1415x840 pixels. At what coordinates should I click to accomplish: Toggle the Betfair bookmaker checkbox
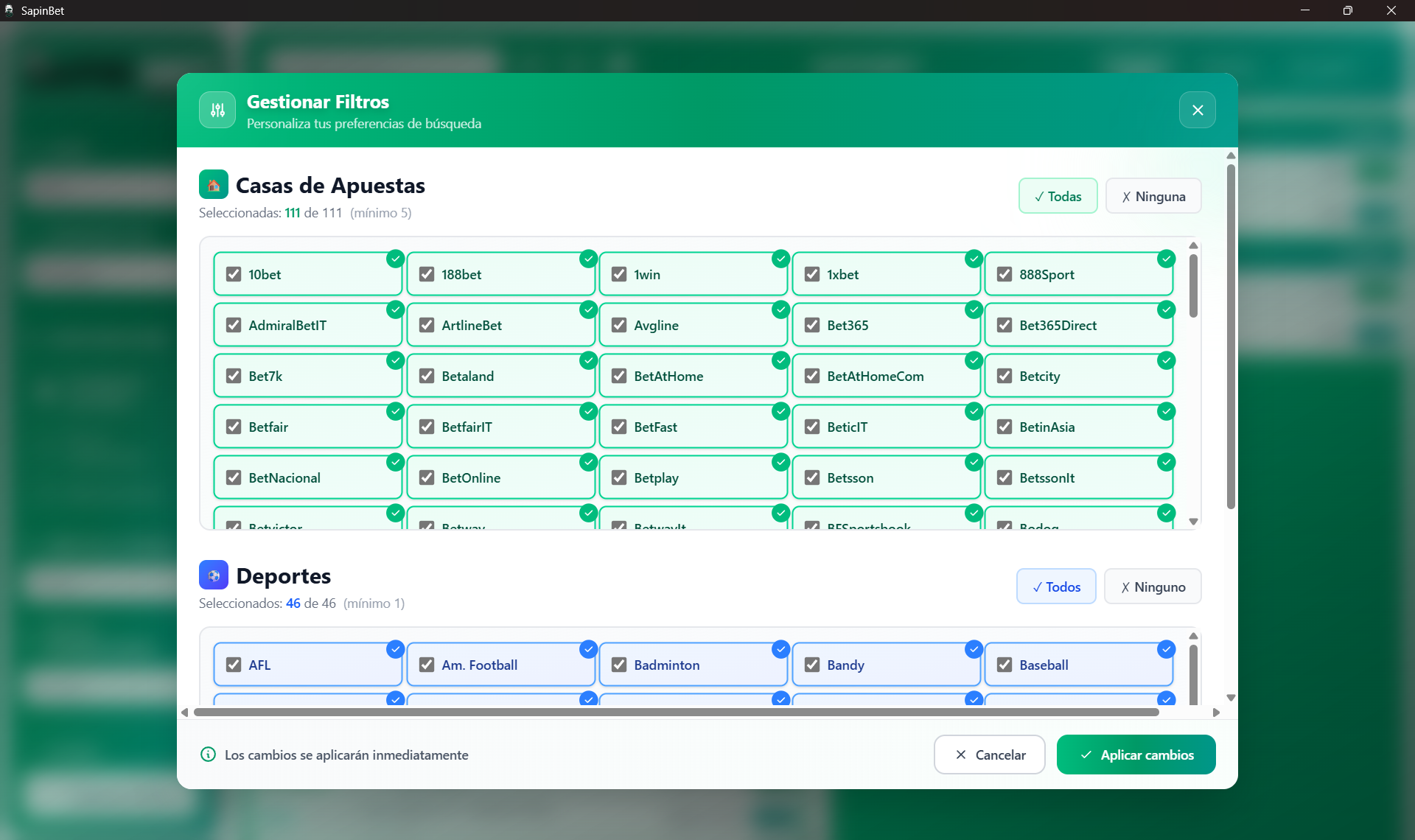click(234, 427)
